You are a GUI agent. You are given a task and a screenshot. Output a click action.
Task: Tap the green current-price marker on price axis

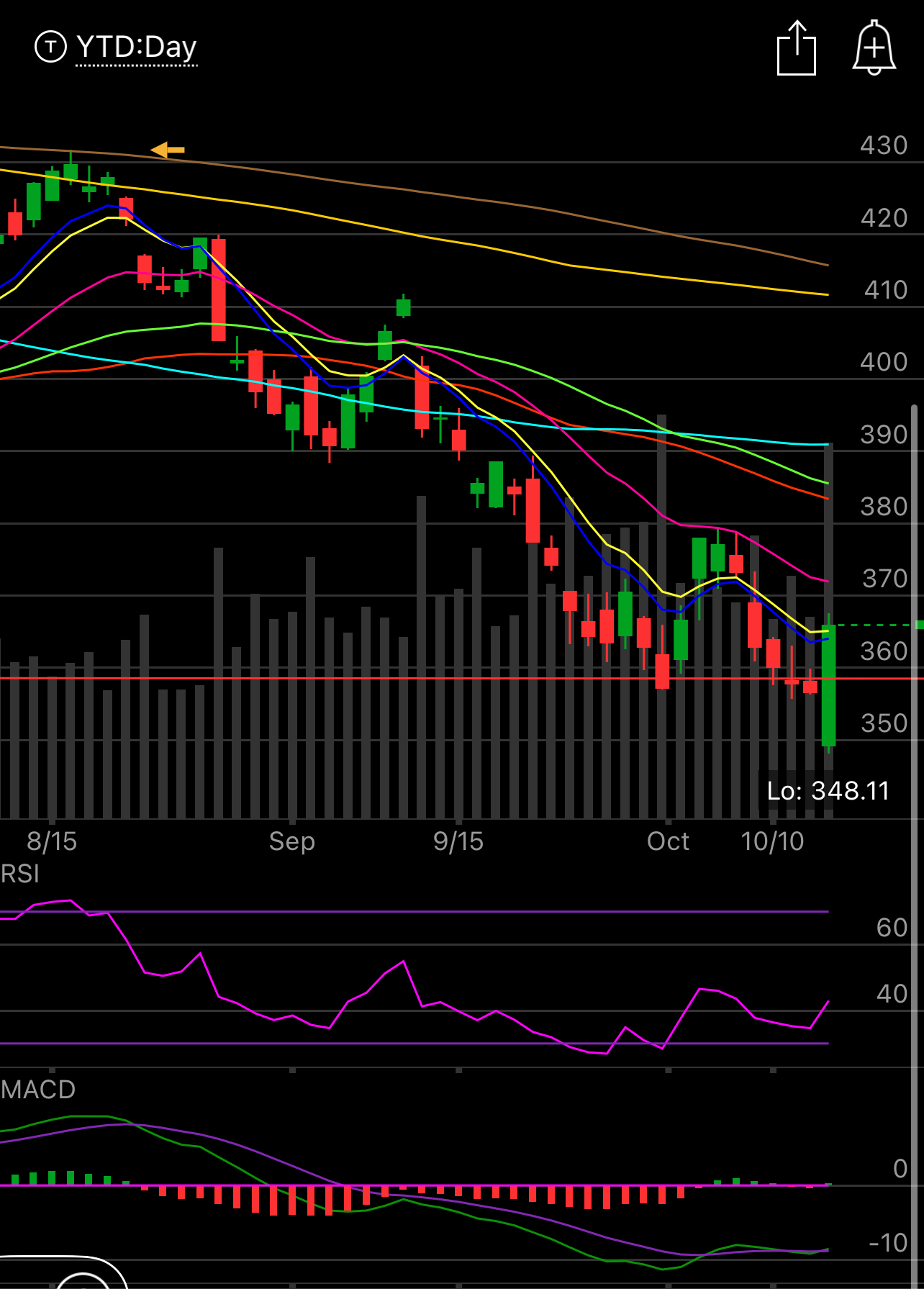(x=920, y=625)
